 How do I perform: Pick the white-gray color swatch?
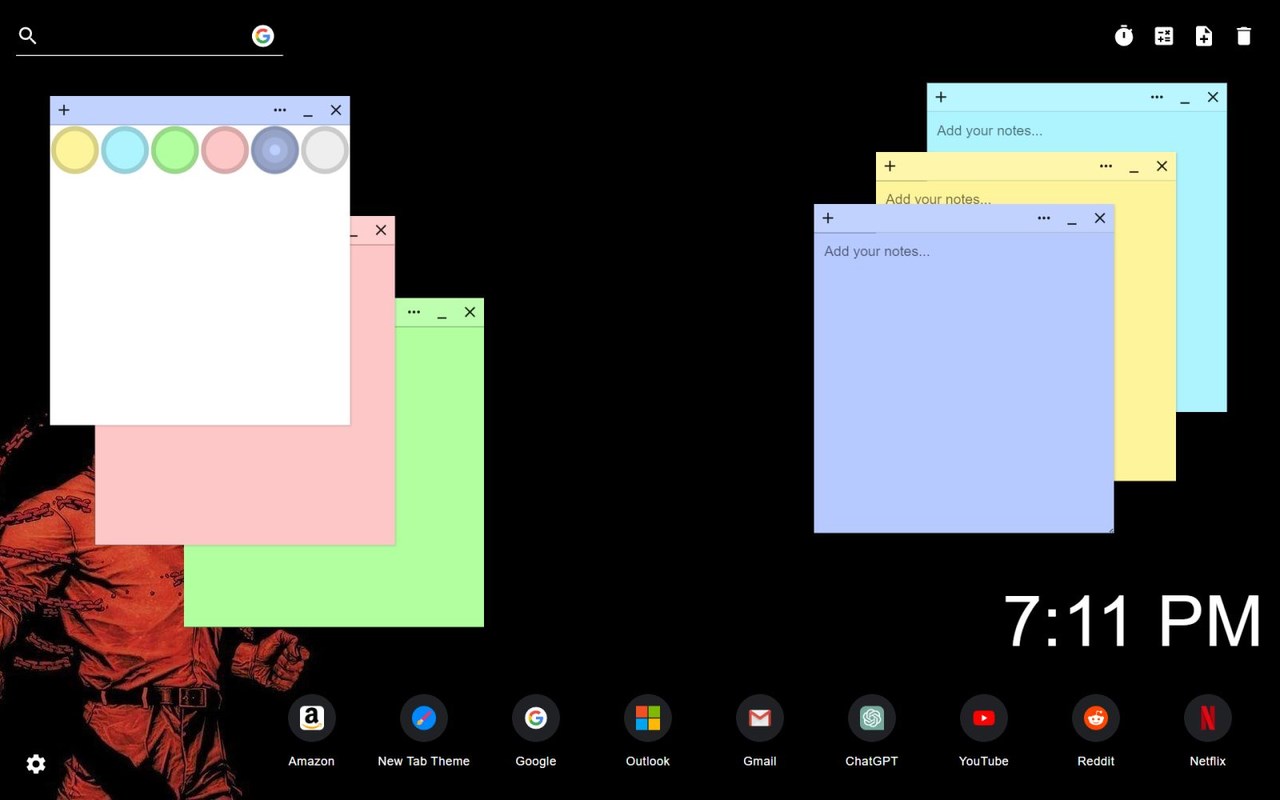325,150
